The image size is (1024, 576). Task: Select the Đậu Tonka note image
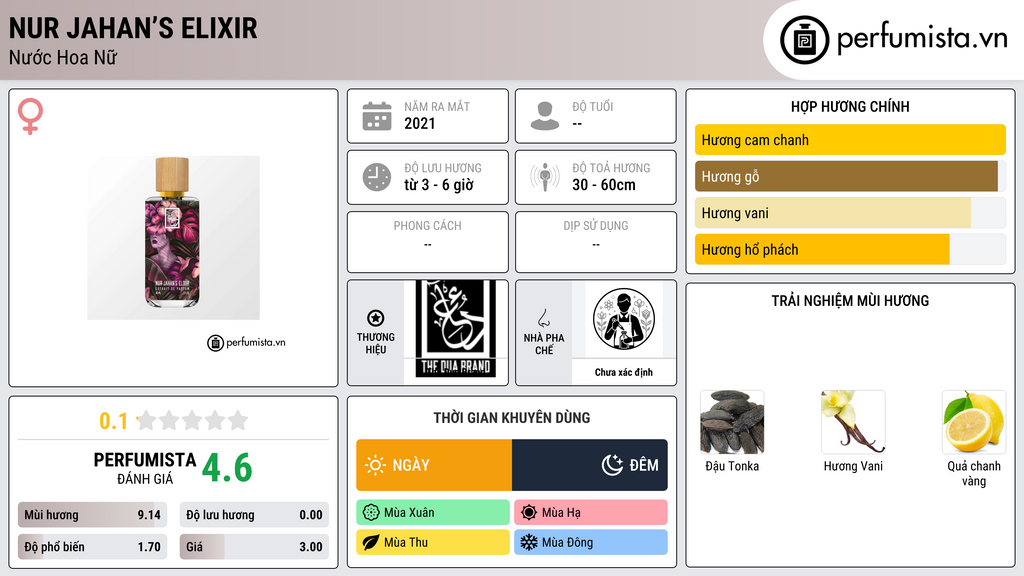pos(732,423)
